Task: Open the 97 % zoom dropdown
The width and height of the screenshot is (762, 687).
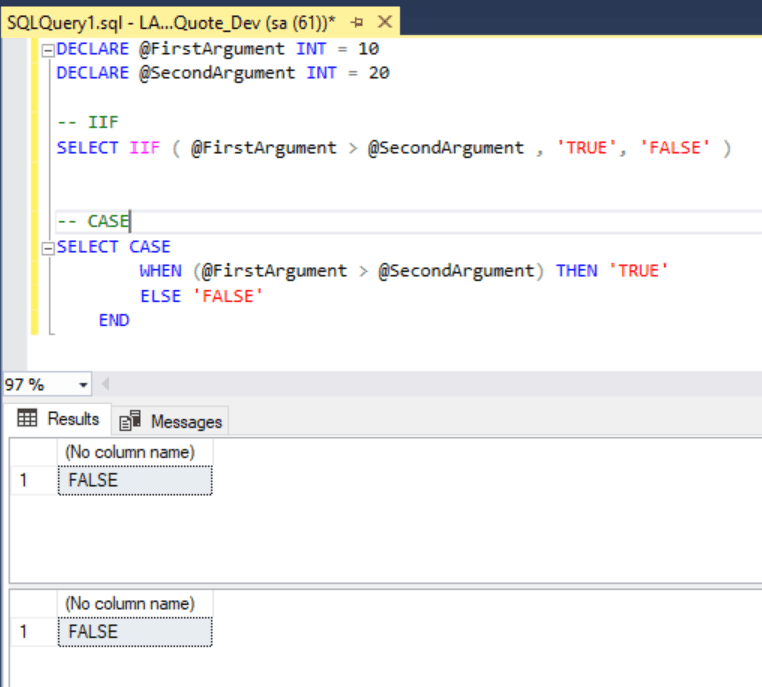Action: (83, 385)
